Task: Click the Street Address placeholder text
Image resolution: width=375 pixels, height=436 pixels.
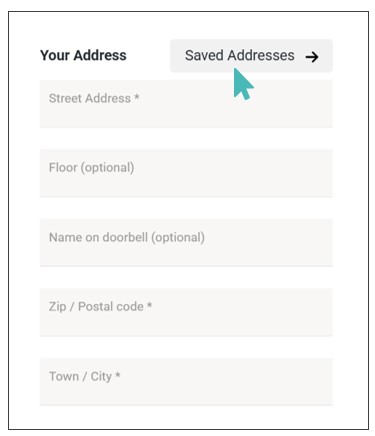Action: tap(90, 98)
